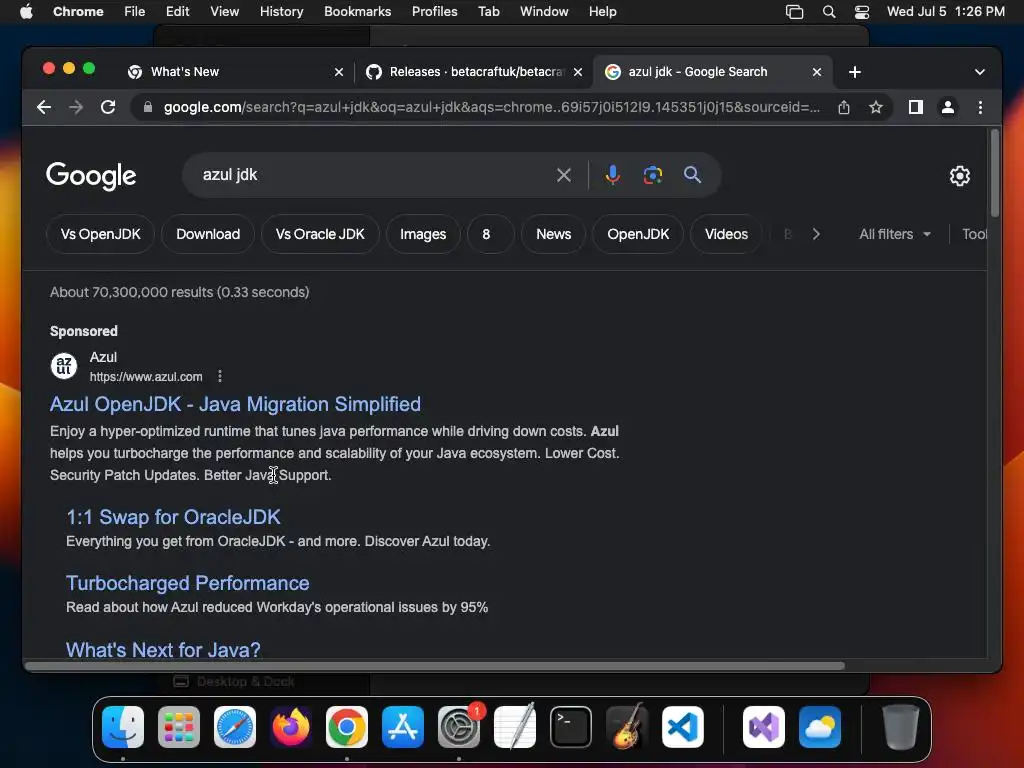This screenshot has width=1024, height=768.
Task: Switch to News results
Action: click(554, 234)
